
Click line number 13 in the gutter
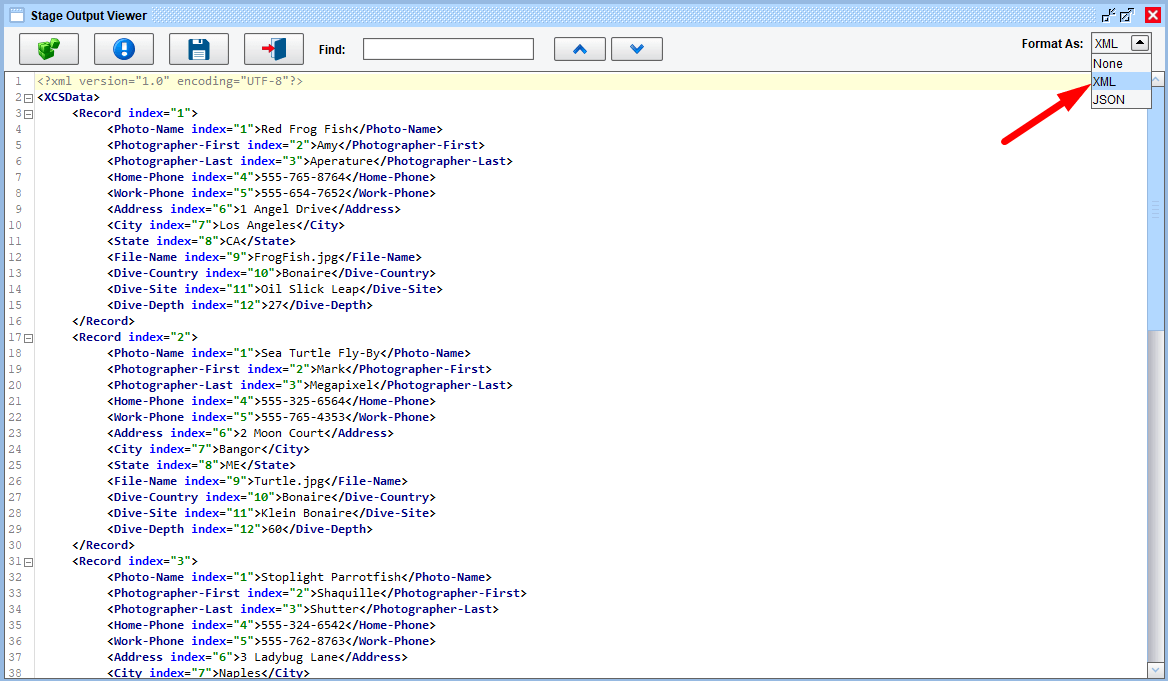click(x=15, y=273)
